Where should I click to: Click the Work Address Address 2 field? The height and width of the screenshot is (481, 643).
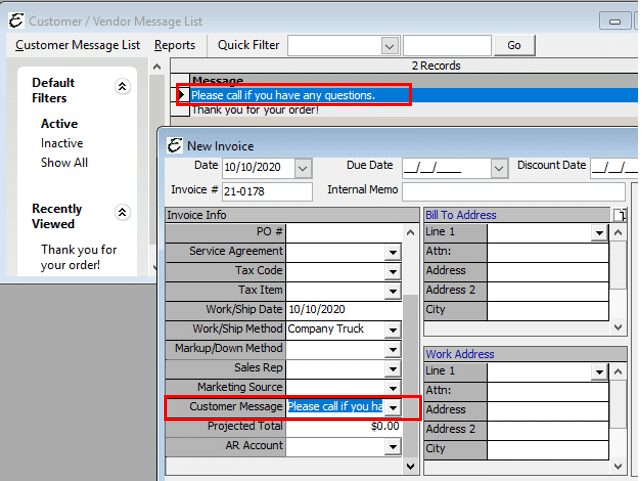[547, 430]
